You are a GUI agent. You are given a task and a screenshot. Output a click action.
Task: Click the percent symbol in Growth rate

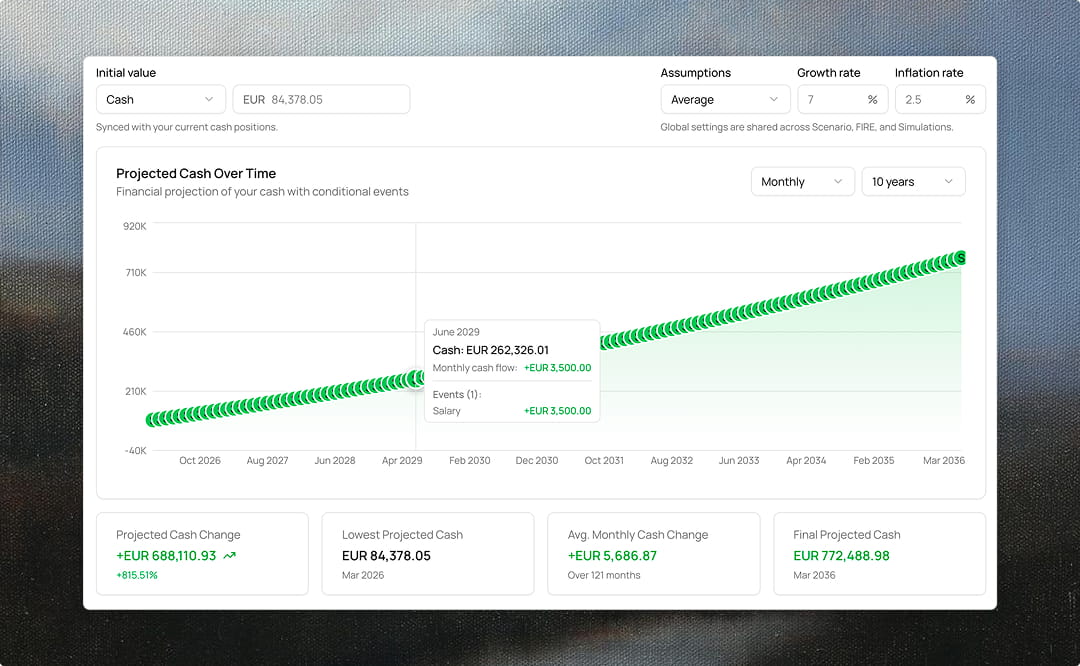(872, 100)
